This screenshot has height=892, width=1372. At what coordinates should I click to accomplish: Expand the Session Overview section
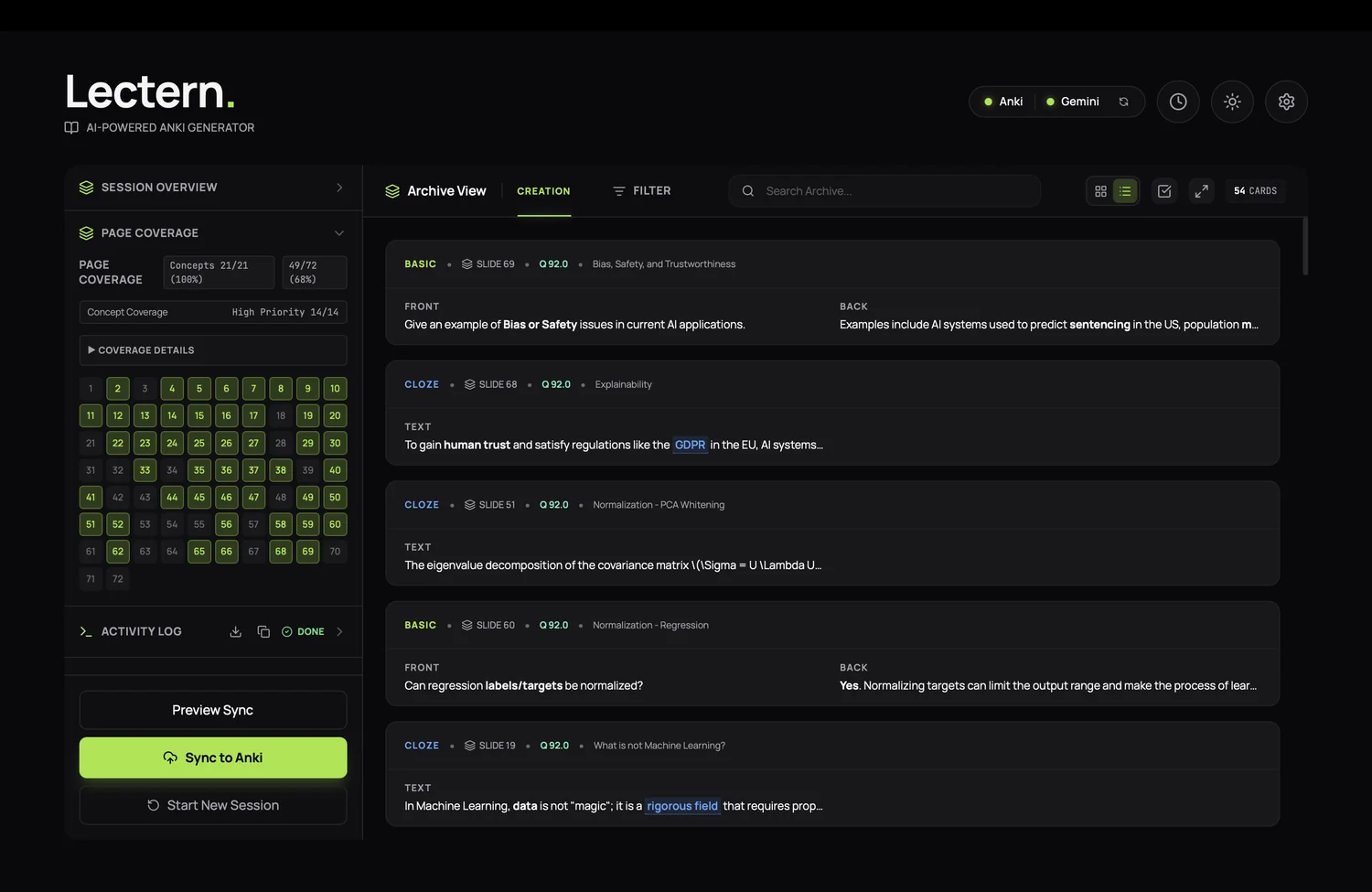pyautogui.click(x=339, y=188)
